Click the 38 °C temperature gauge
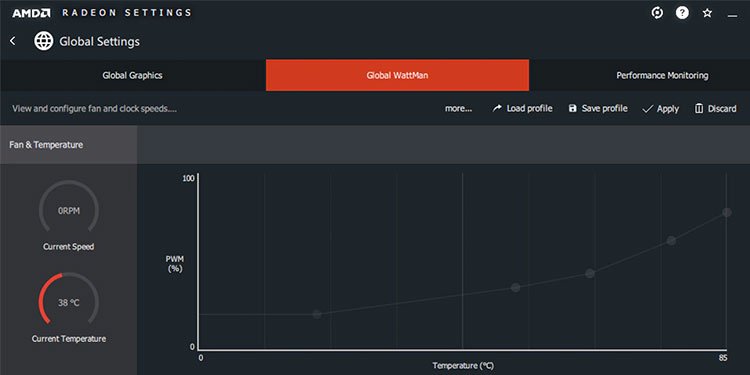 click(69, 299)
